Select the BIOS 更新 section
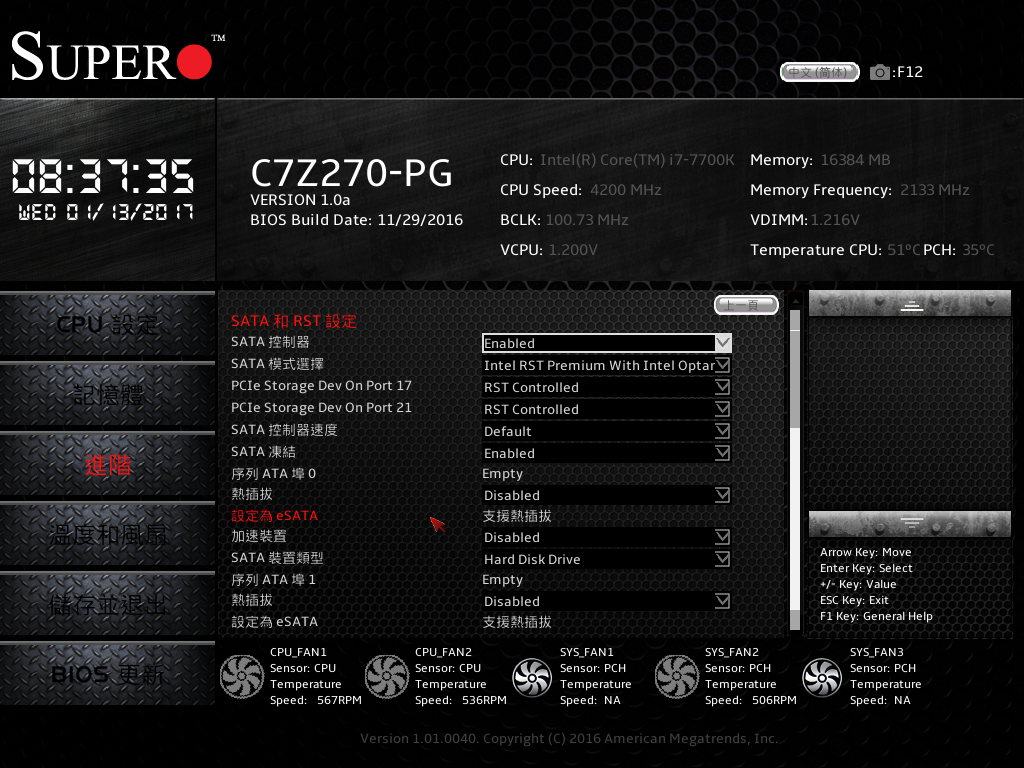Viewport: 1024px width, 768px height. coord(107,674)
